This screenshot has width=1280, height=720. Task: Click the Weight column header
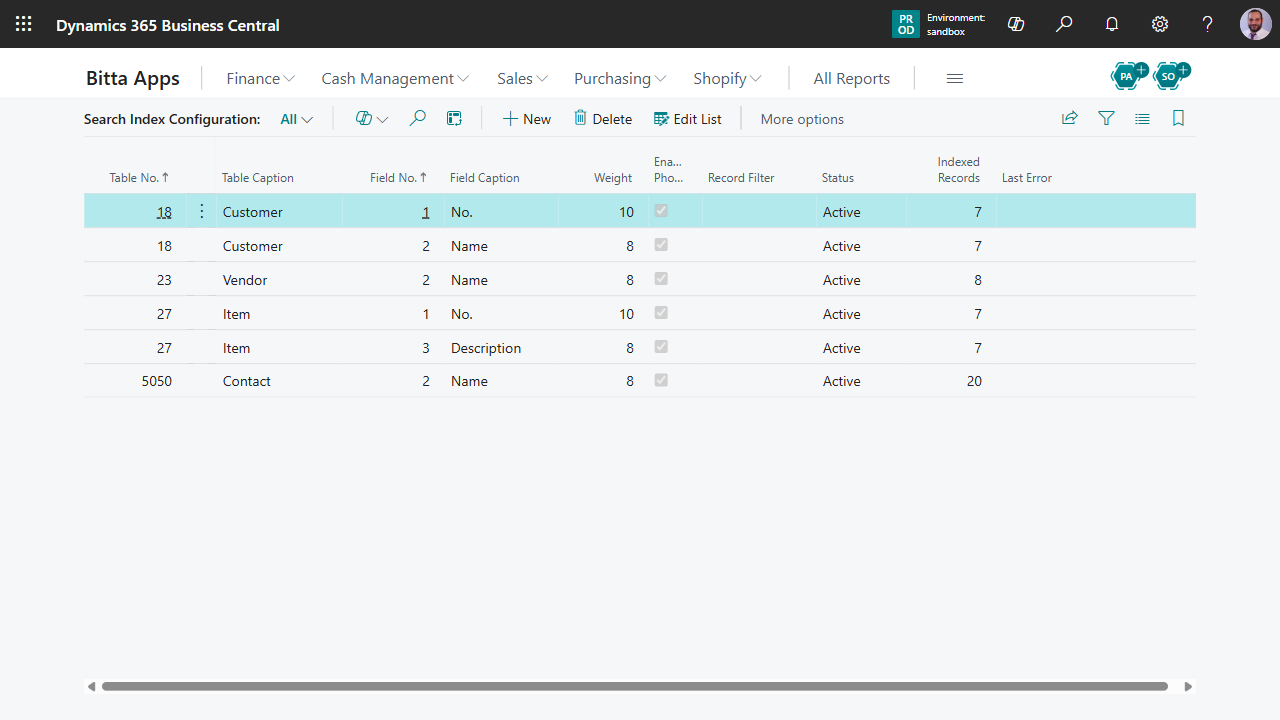(613, 177)
